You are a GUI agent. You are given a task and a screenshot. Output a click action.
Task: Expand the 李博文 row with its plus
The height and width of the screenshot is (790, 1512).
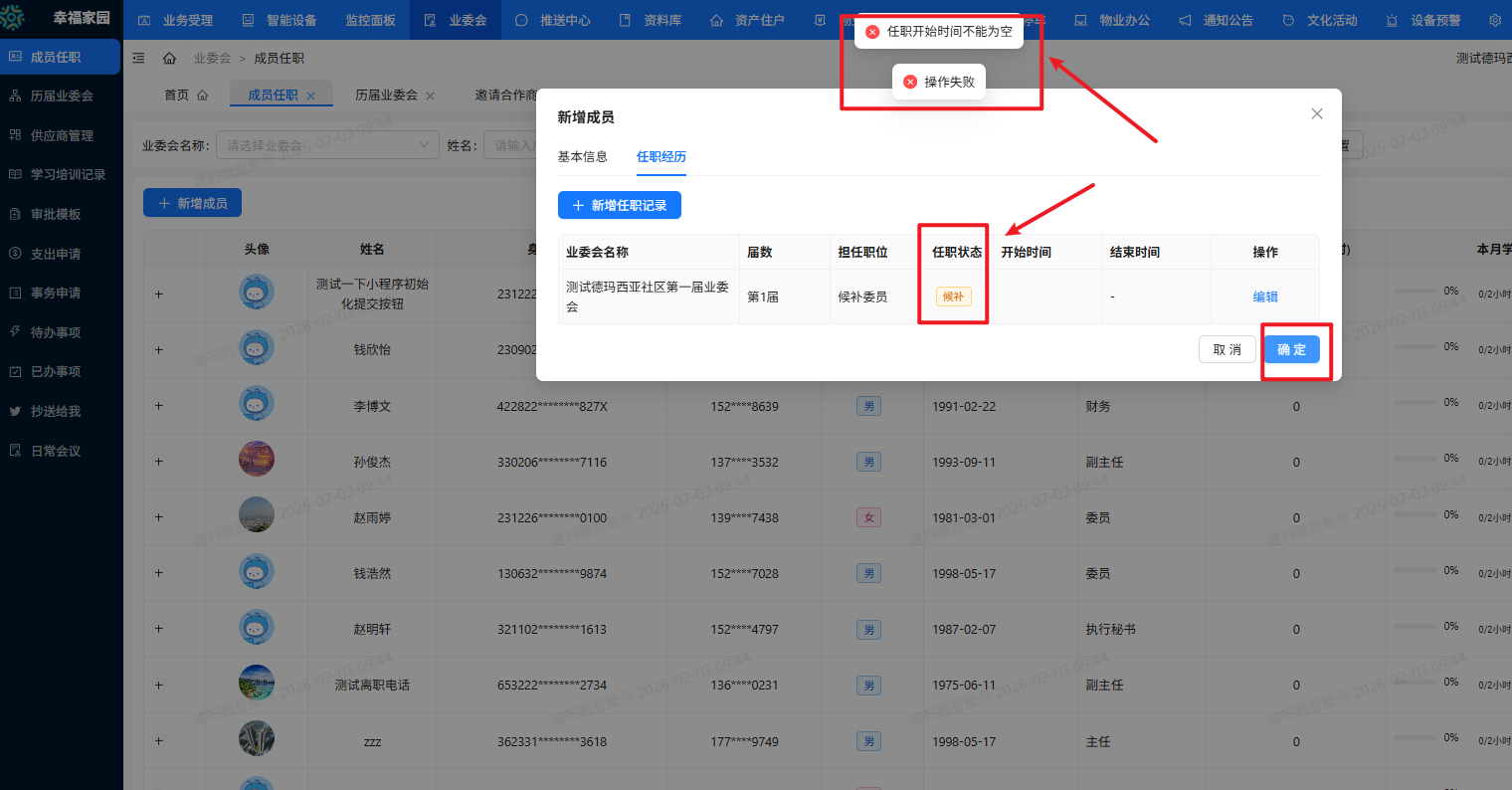click(x=159, y=406)
